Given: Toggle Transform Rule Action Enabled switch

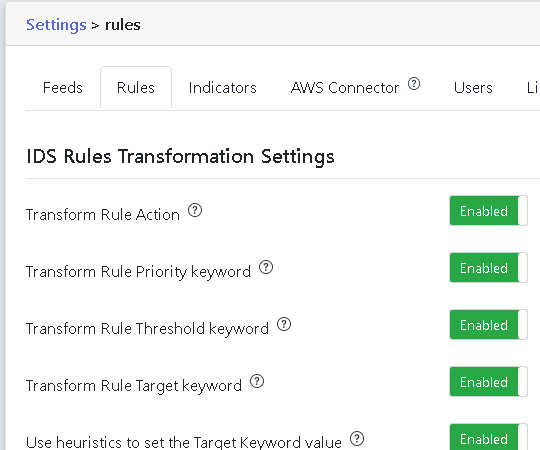Looking at the screenshot, I should click(488, 211).
